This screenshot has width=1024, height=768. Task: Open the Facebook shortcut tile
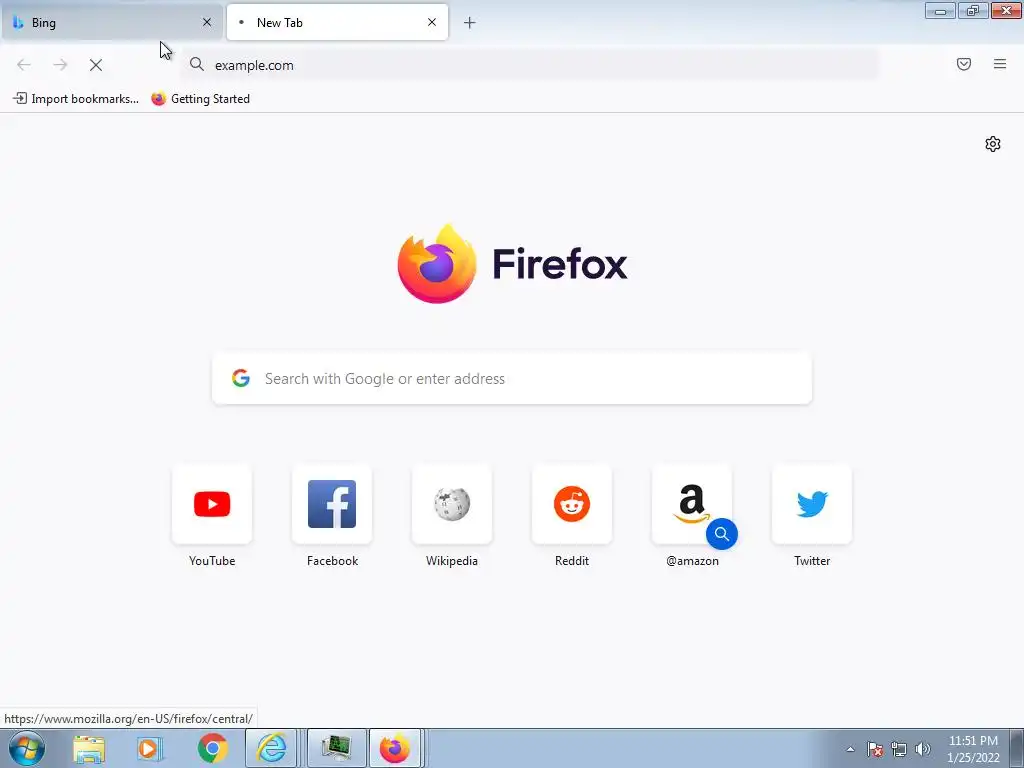[x=332, y=504]
